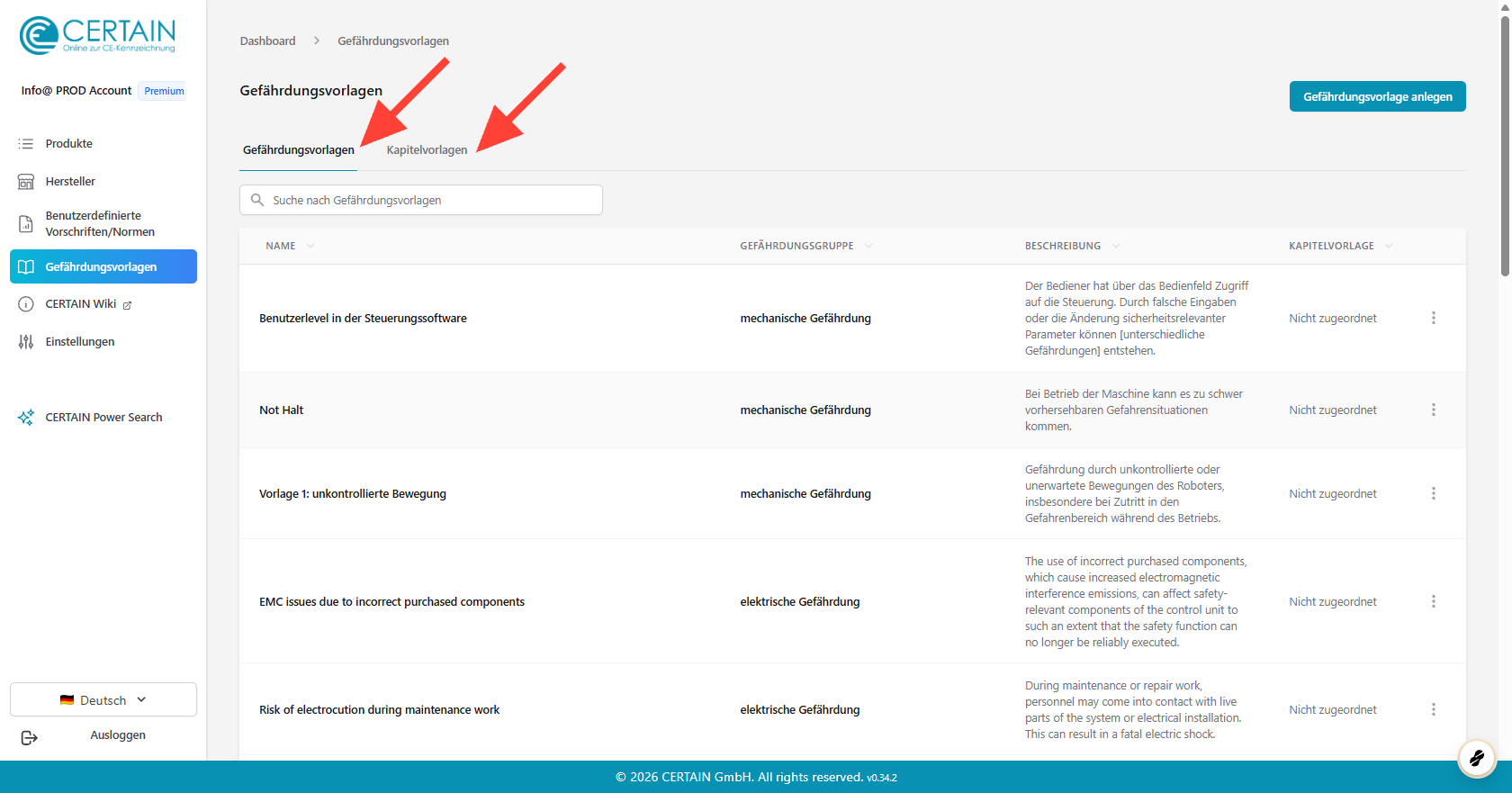Click the CERTAIN Power Search sparkle icon
Screen dimensions: 1512x793
point(26,418)
